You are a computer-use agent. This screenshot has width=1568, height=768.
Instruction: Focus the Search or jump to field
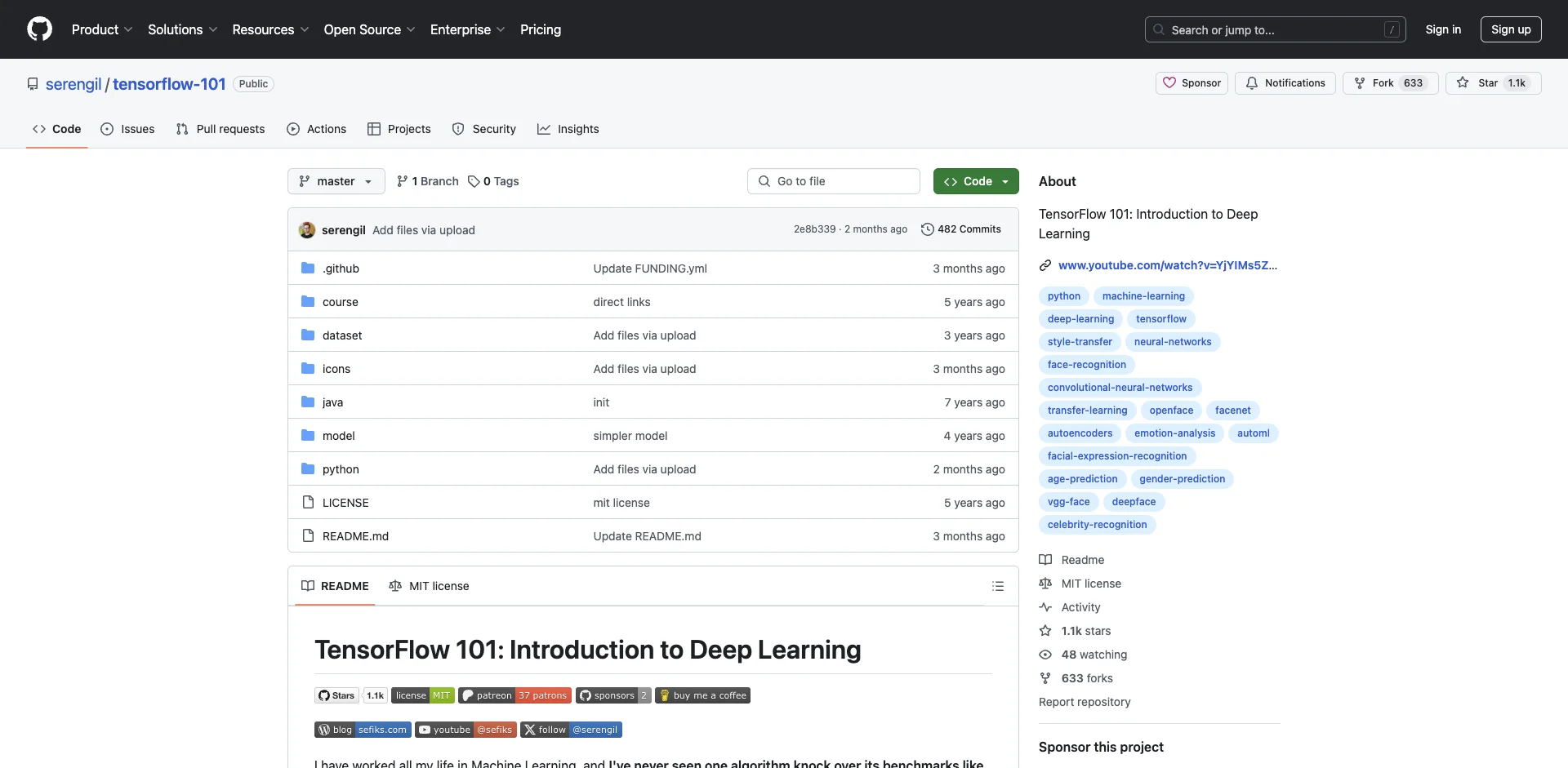pyautogui.click(x=1276, y=29)
